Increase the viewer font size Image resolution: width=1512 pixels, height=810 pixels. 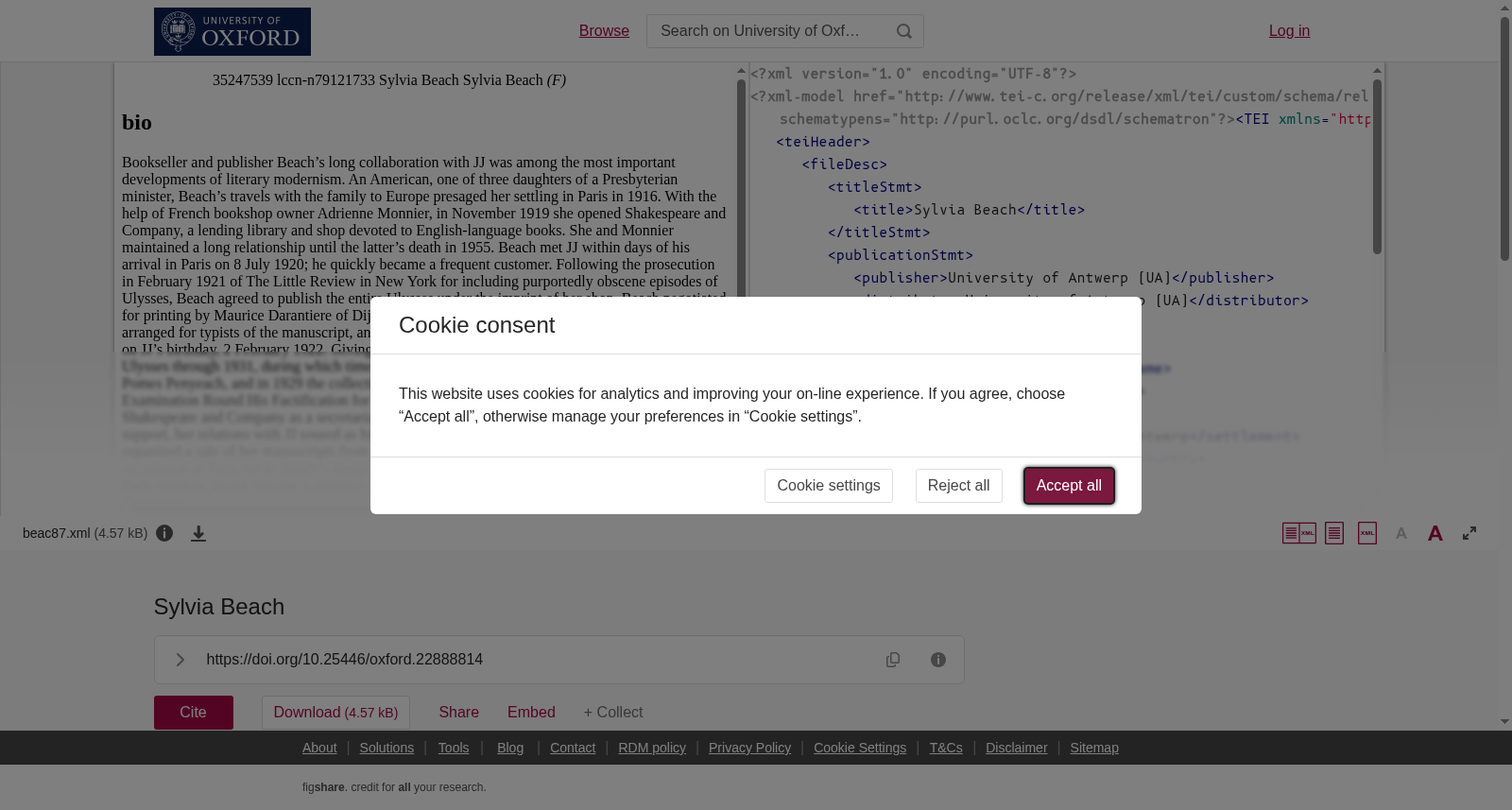pos(1435,533)
